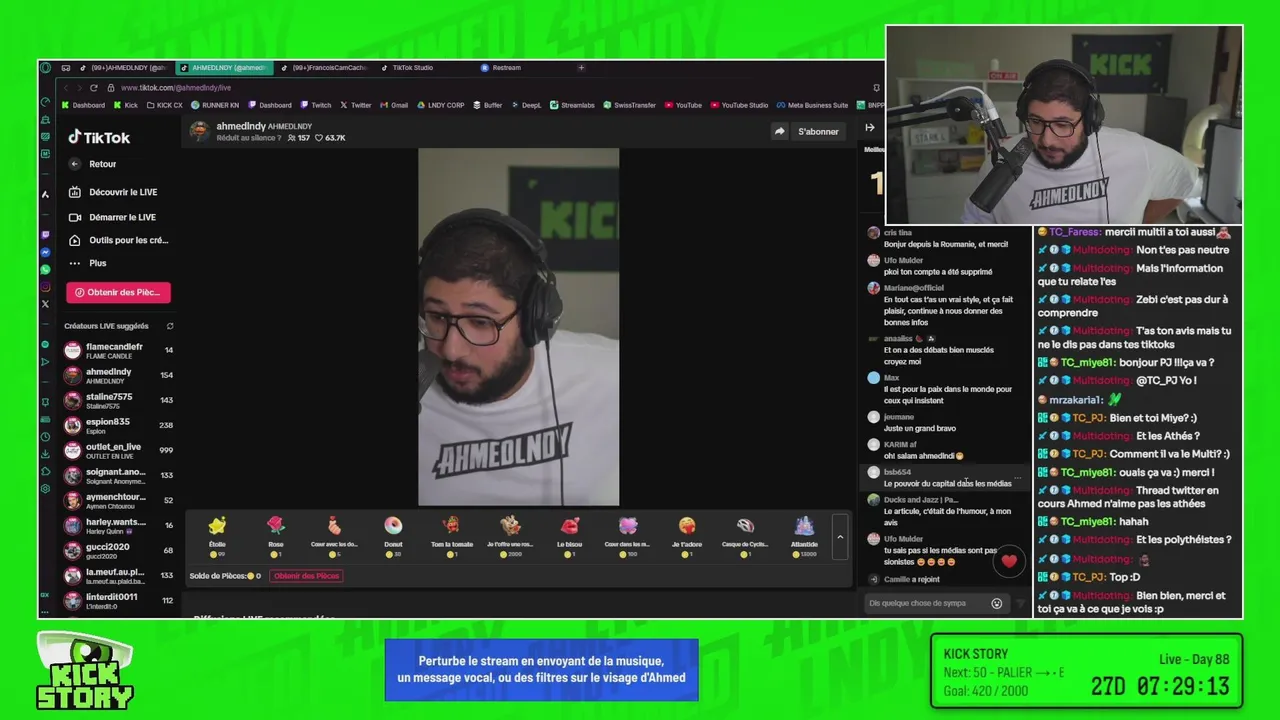Open Twitch icon in browser sidebar
Screen dimensions: 1280x720
tap(45, 235)
